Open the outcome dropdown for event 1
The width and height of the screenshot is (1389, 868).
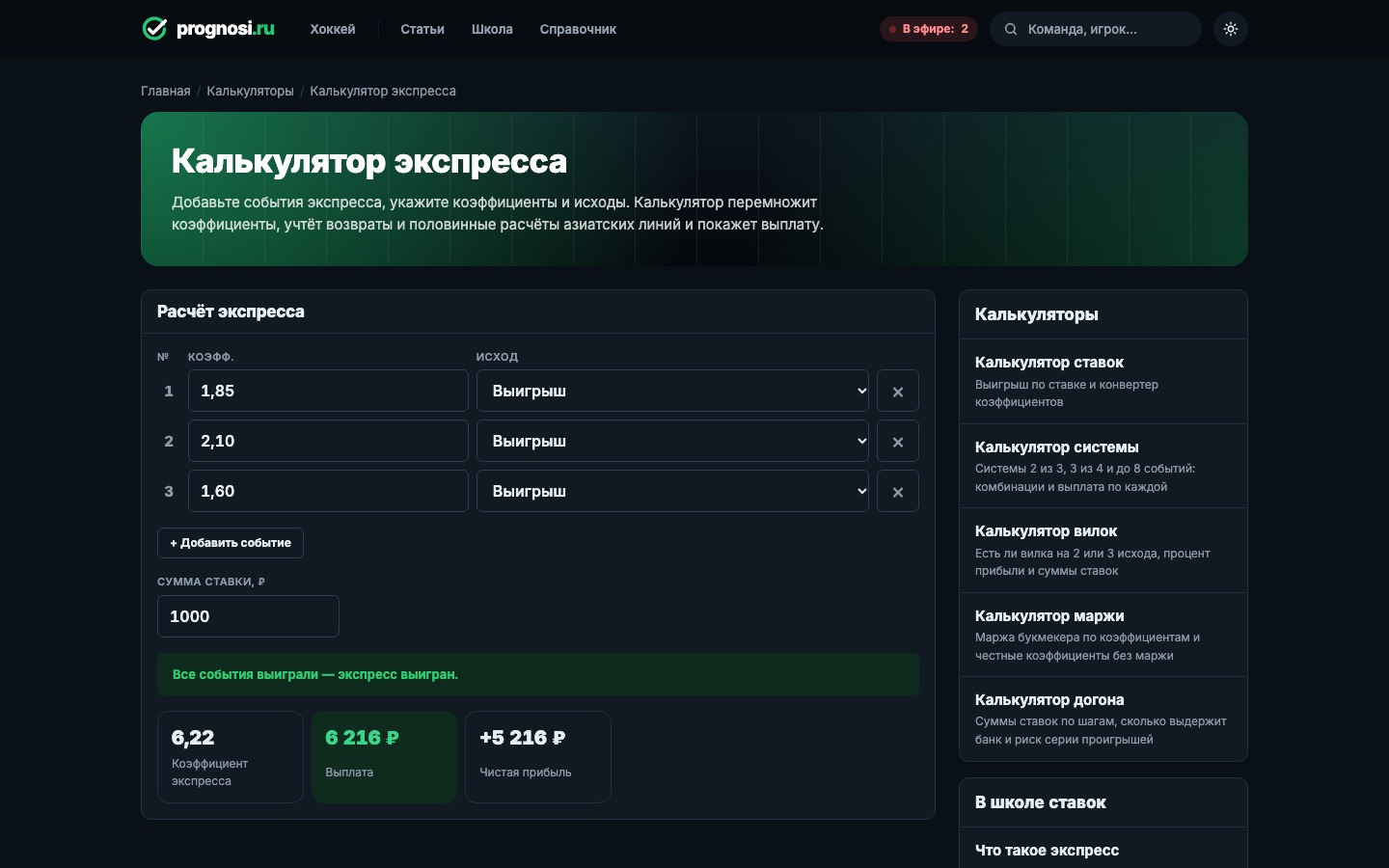coord(672,392)
